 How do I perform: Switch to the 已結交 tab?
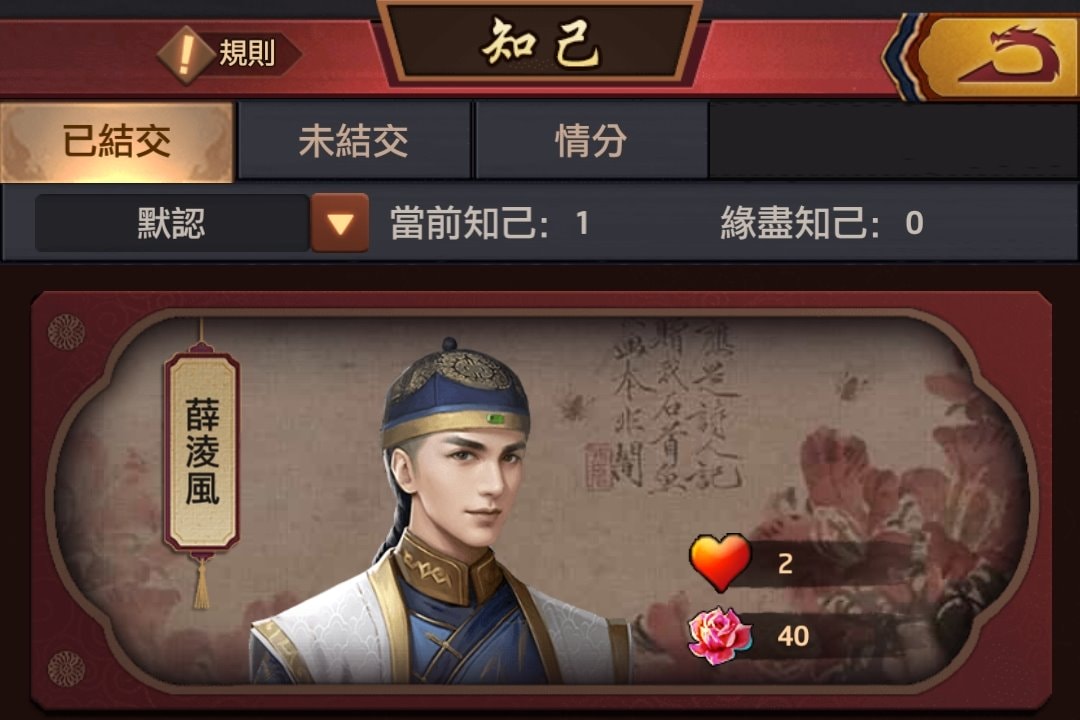(117, 142)
